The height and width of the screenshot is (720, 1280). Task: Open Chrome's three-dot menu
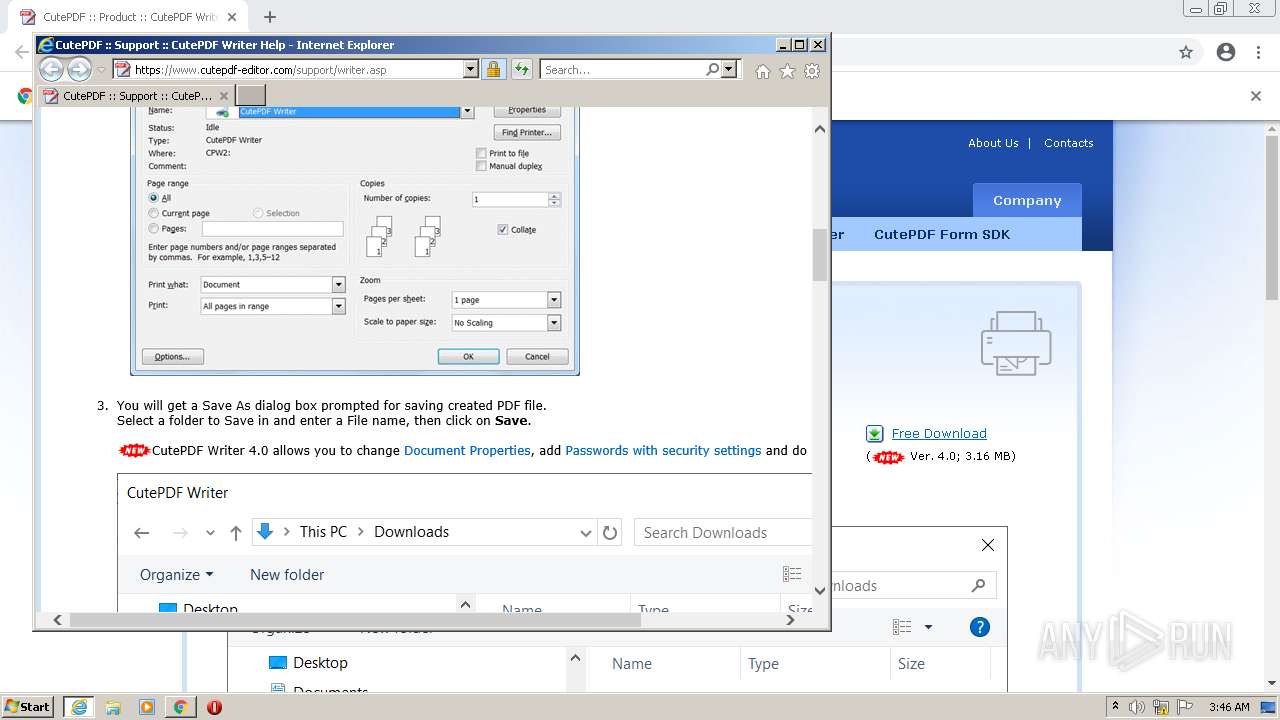click(1259, 52)
